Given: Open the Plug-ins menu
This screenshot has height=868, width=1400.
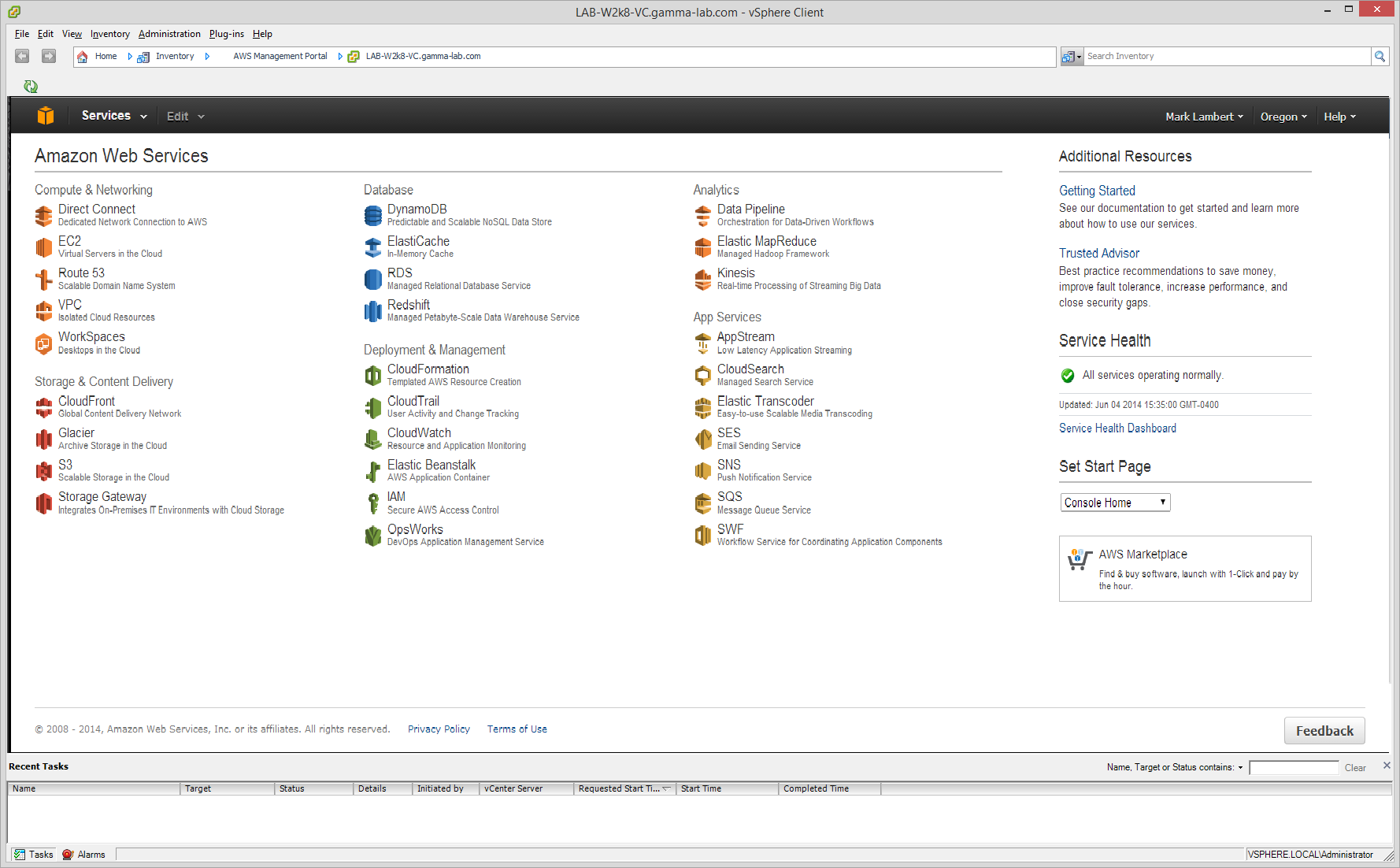Looking at the screenshot, I should (227, 34).
